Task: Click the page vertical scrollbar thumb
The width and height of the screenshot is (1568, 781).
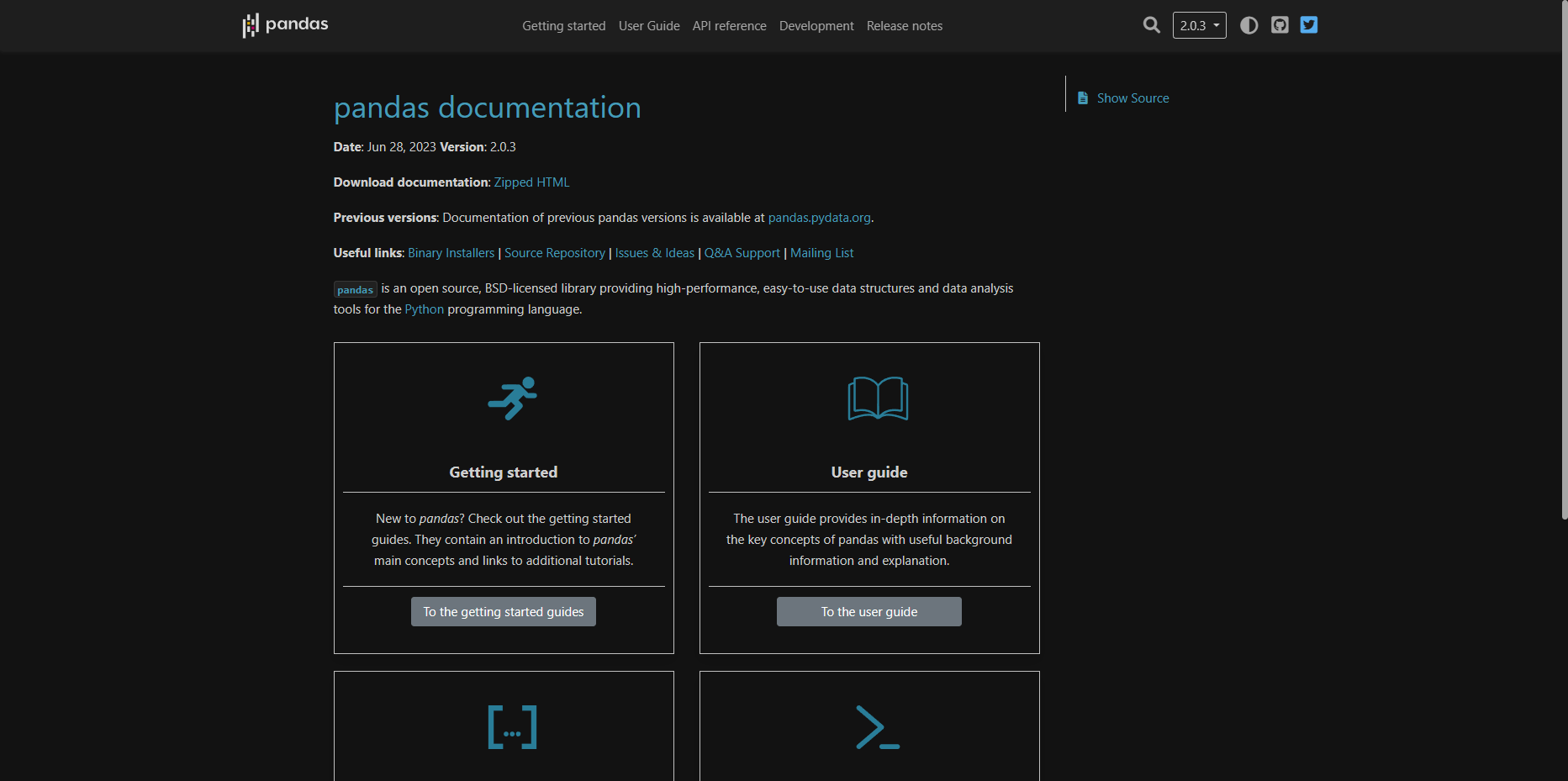Action: tap(1564, 260)
